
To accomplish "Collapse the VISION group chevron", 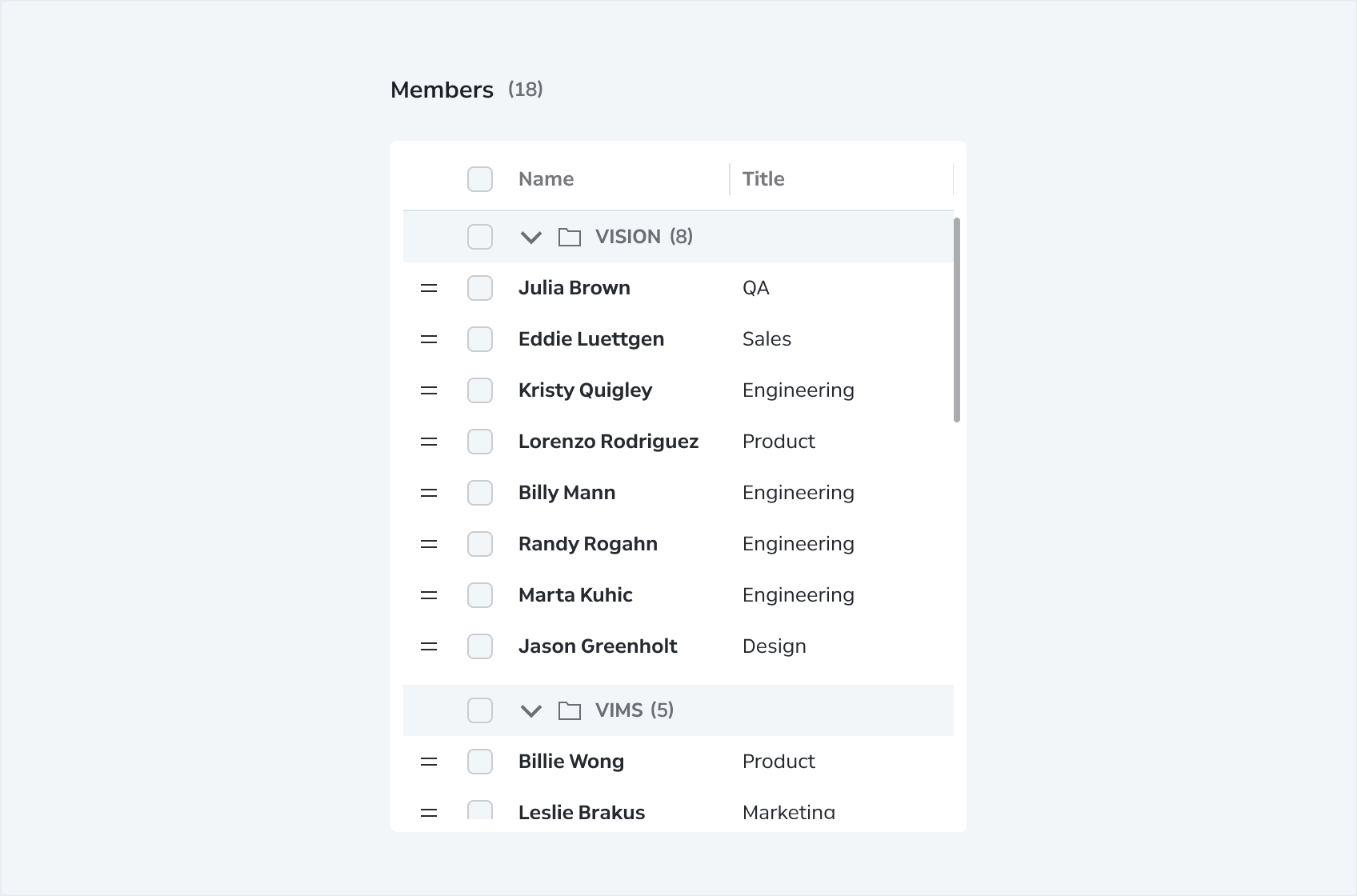I will coord(531,238).
